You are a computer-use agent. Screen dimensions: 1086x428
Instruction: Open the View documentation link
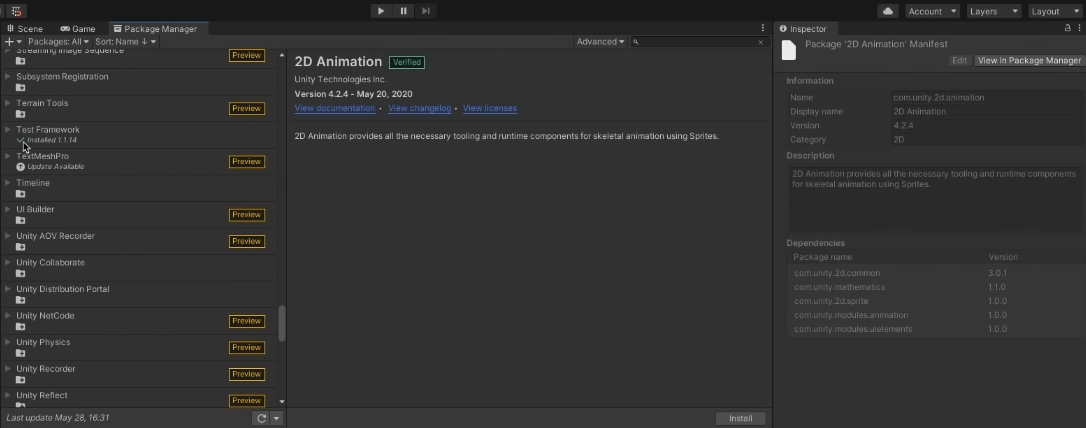pyautogui.click(x=334, y=108)
